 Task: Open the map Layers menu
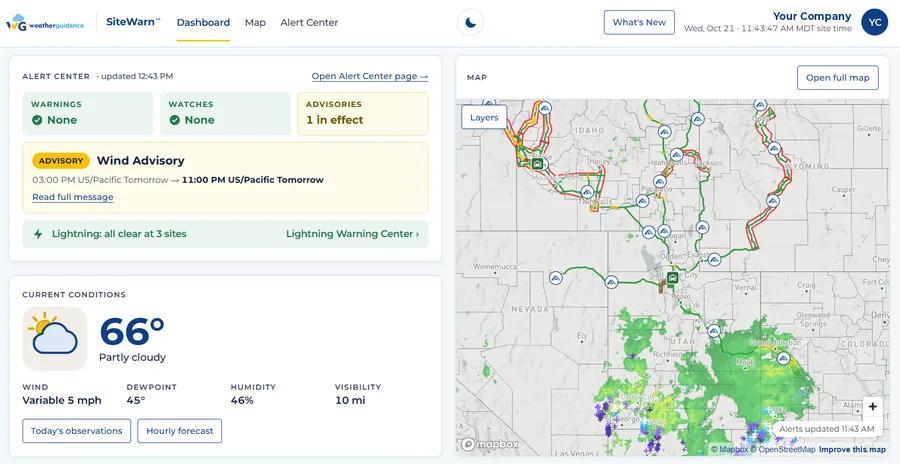[484, 118]
